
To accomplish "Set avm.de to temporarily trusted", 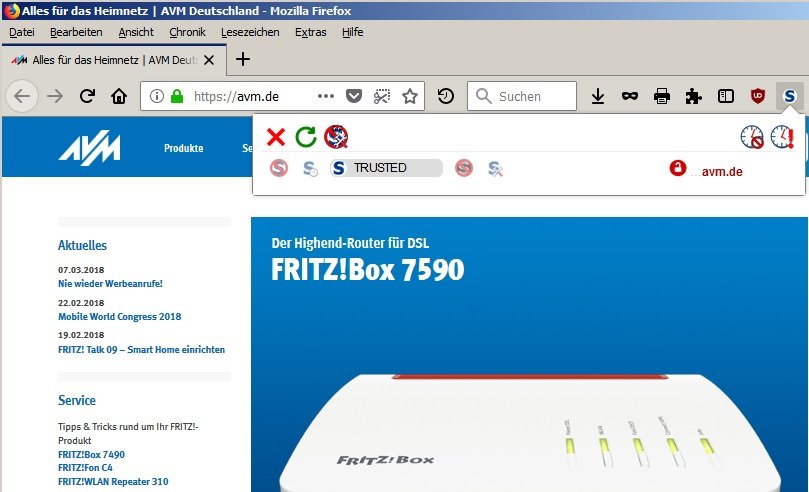I will 310,169.
